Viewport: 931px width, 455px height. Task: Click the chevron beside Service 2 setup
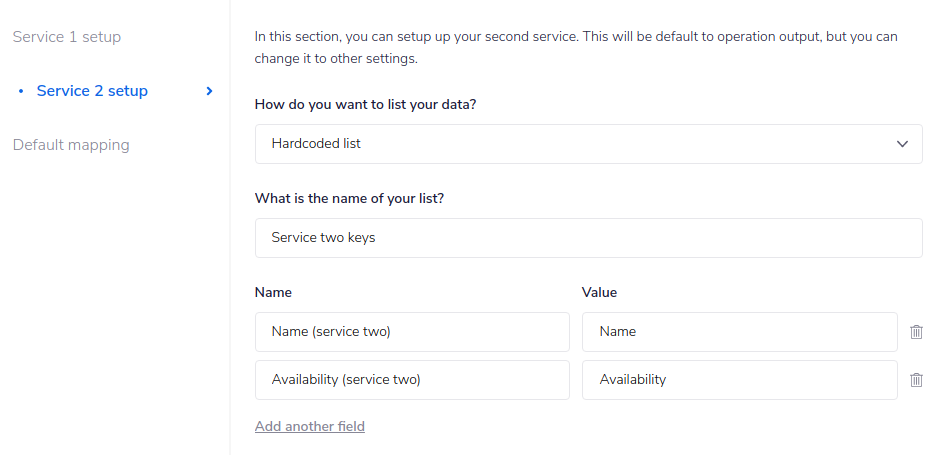coord(209,91)
